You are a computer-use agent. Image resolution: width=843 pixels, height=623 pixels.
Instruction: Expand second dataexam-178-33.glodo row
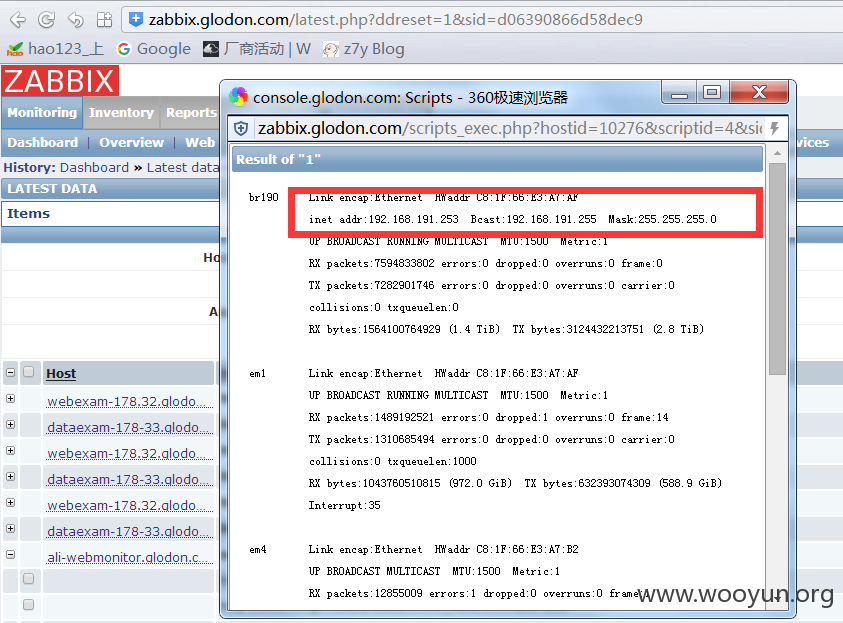click(10, 477)
